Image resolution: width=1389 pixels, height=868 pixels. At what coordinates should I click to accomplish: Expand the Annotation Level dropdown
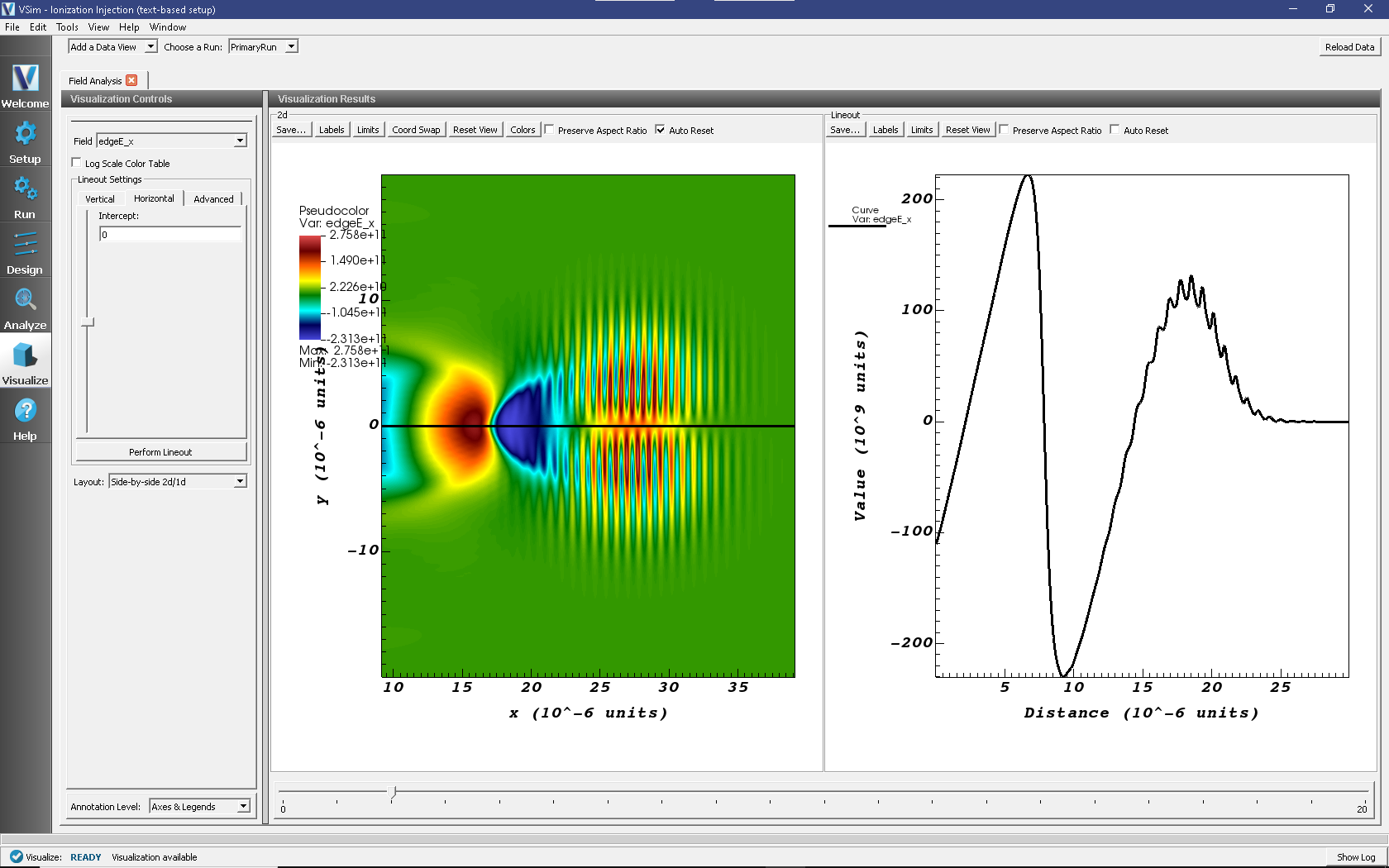tap(199, 806)
